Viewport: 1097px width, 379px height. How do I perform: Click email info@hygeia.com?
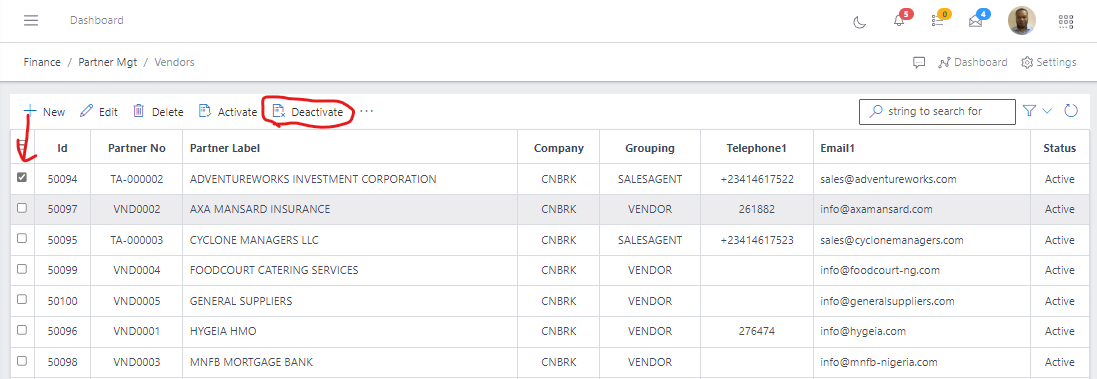tap(863, 331)
